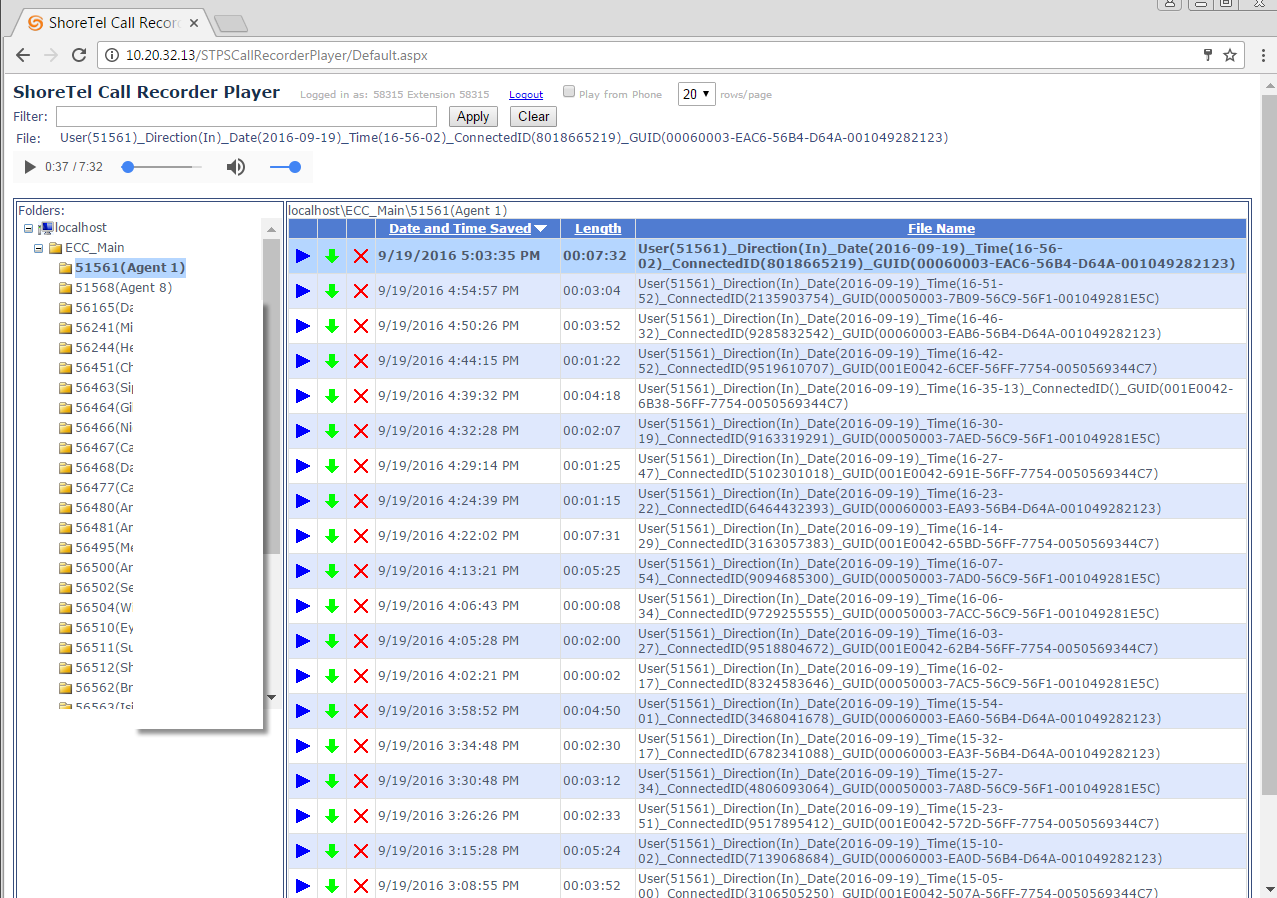Open the 56502 folder in tree
Image resolution: width=1277 pixels, height=898 pixels.
[x=104, y=588]
